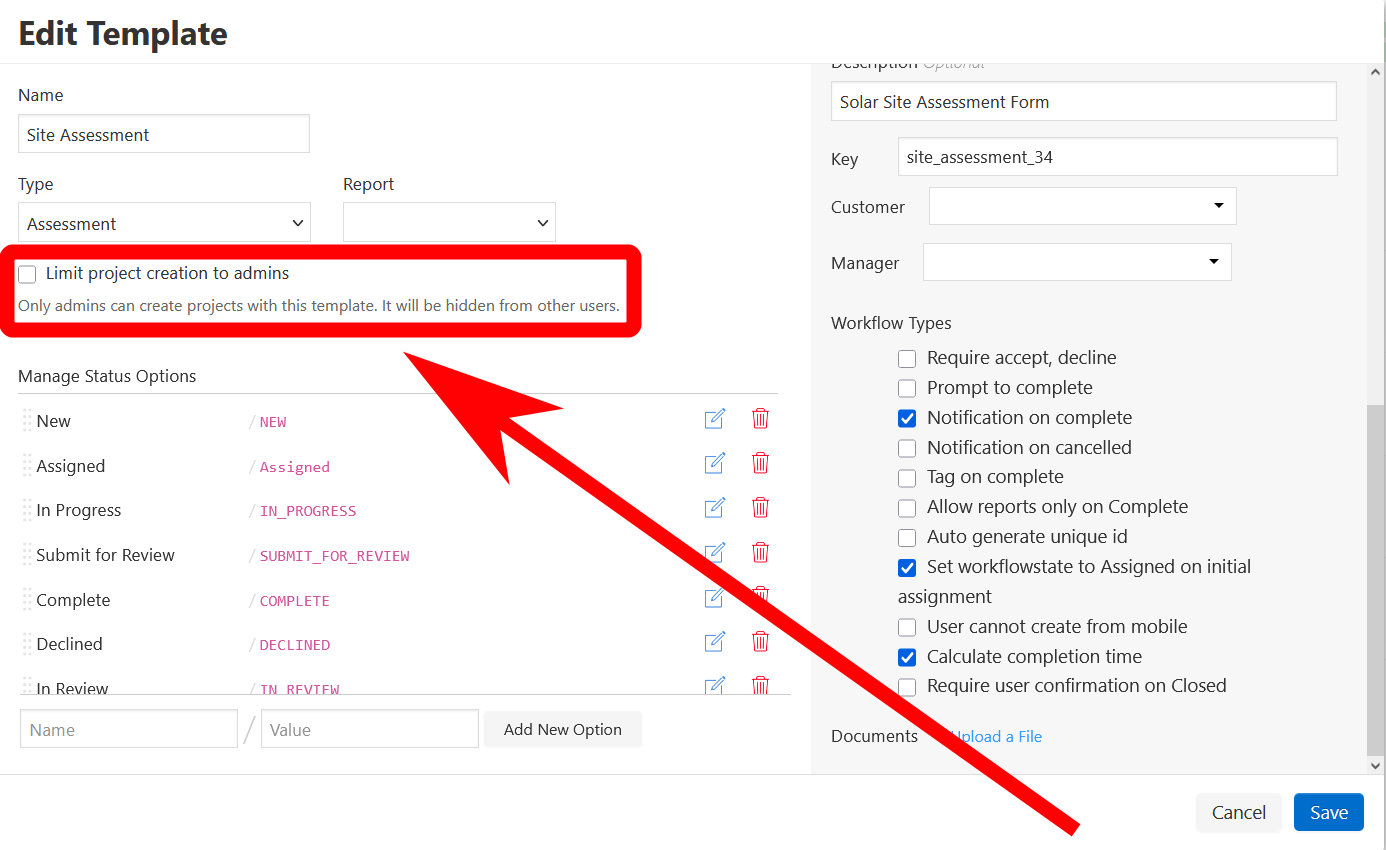
Task: Click the right panel scrollbar thumb
Action: point(1376,580)
